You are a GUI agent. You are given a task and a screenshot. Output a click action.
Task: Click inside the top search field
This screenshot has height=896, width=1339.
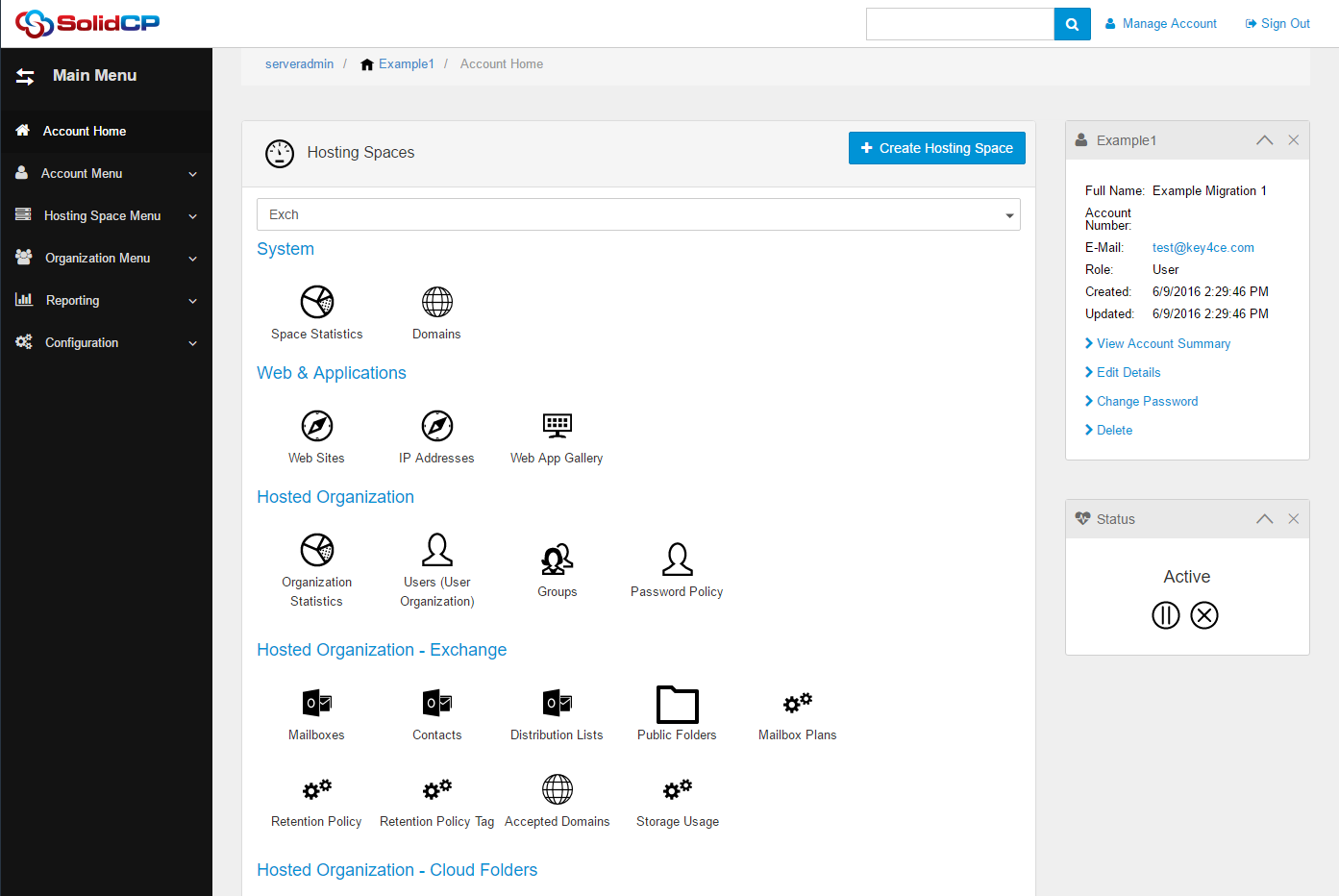click(x=959, y=23)
